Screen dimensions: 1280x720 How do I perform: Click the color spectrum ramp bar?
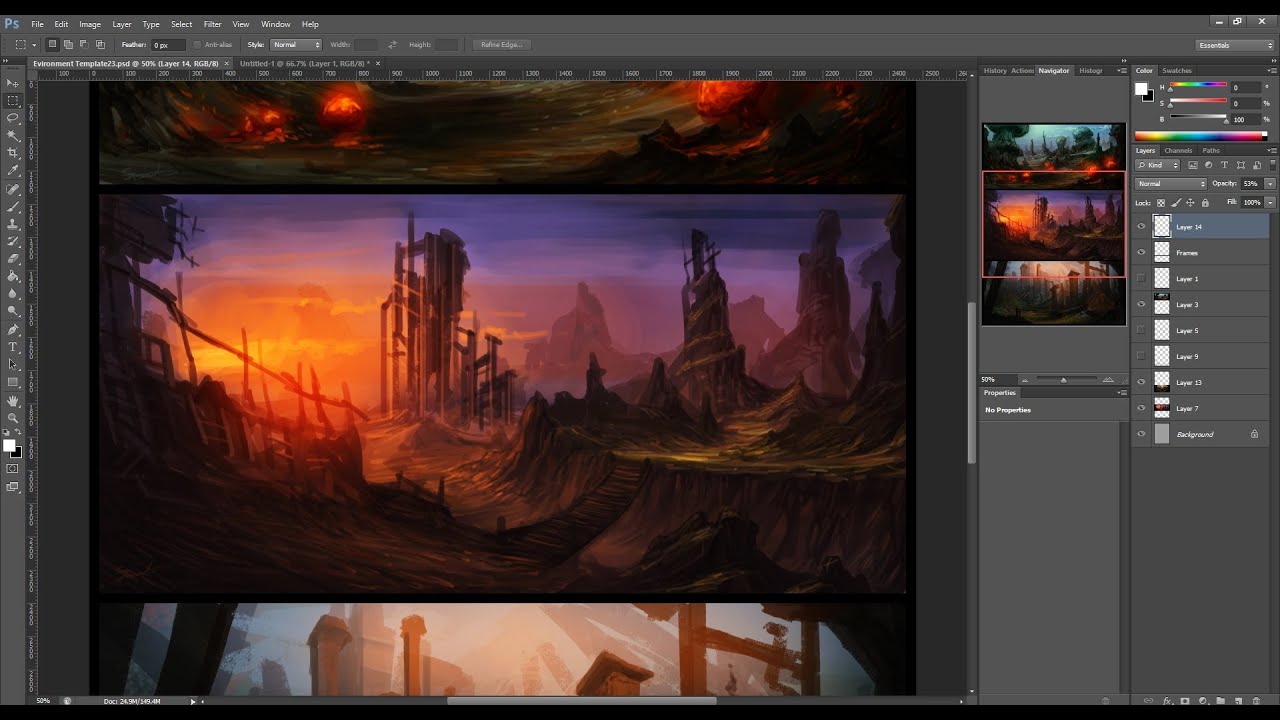point(1201,136)
